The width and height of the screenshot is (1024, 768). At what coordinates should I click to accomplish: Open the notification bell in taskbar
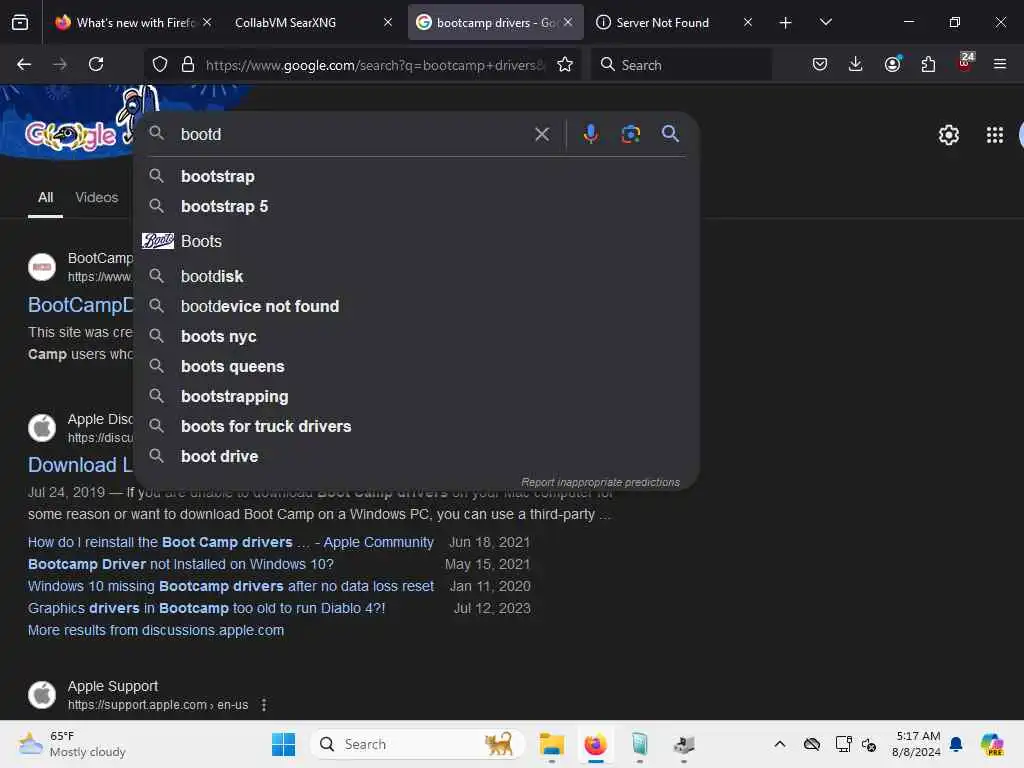pyautogui.click(x=956, y=744)
